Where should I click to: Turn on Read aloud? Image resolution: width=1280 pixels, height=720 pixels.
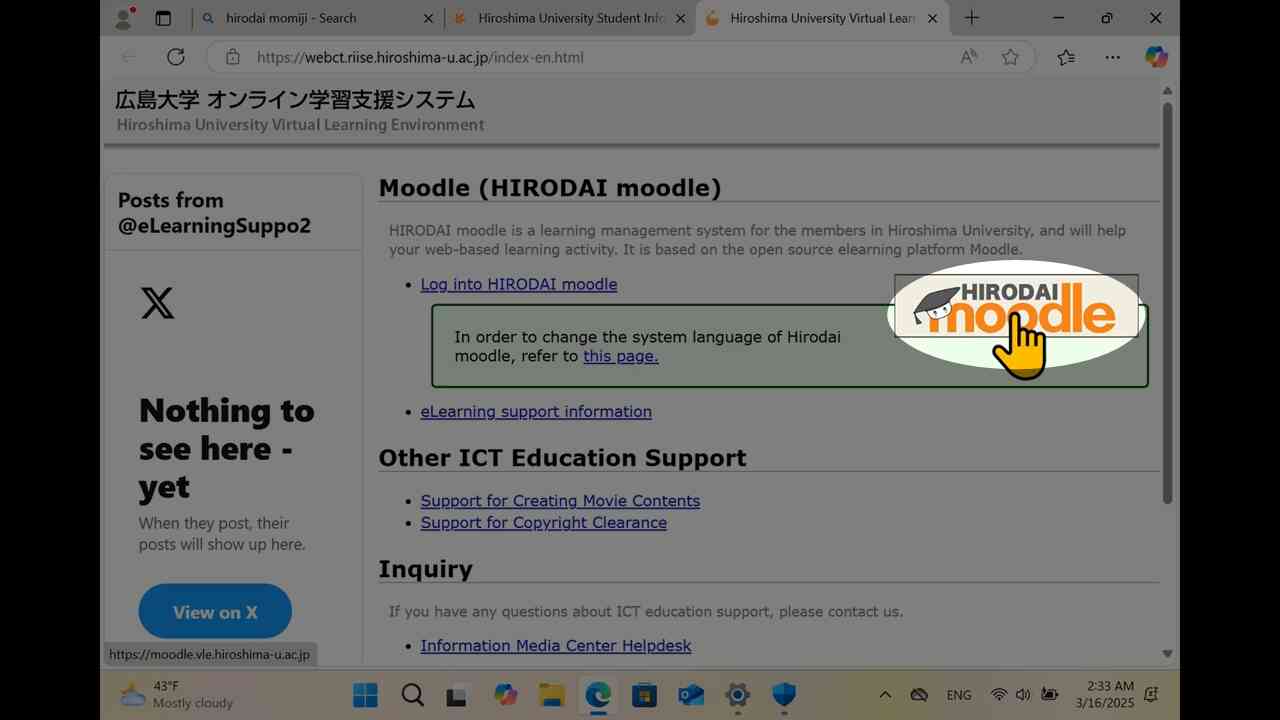(969, 57)
